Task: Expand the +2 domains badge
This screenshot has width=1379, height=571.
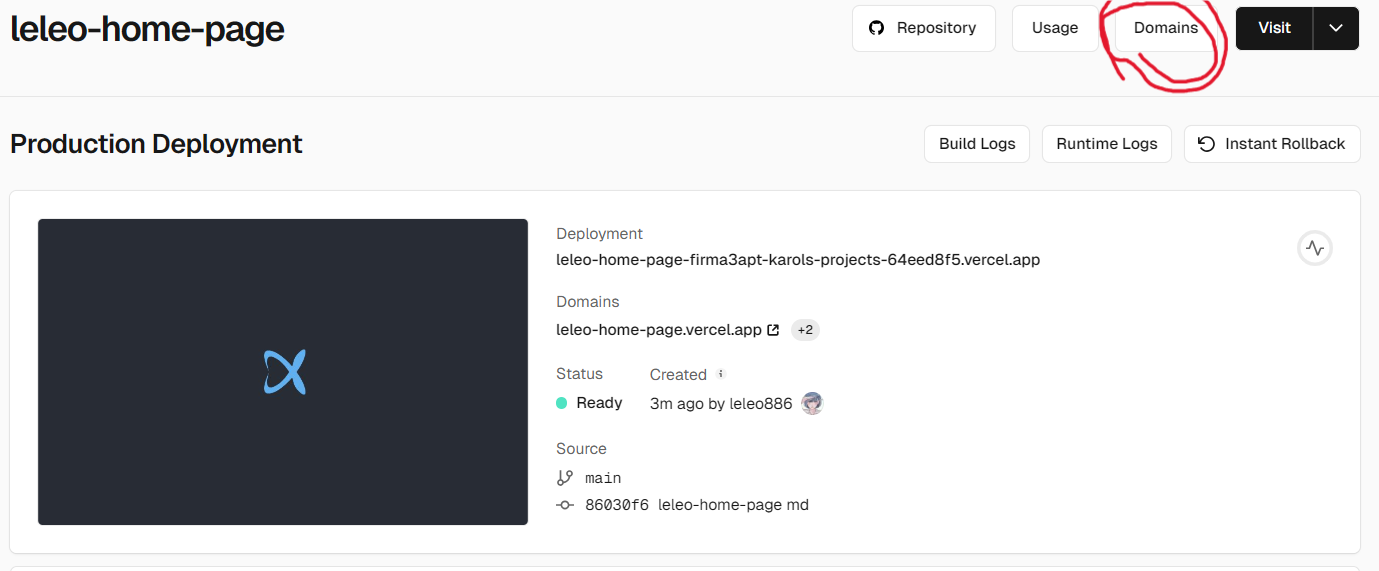Action: click(x=805, y=330)
